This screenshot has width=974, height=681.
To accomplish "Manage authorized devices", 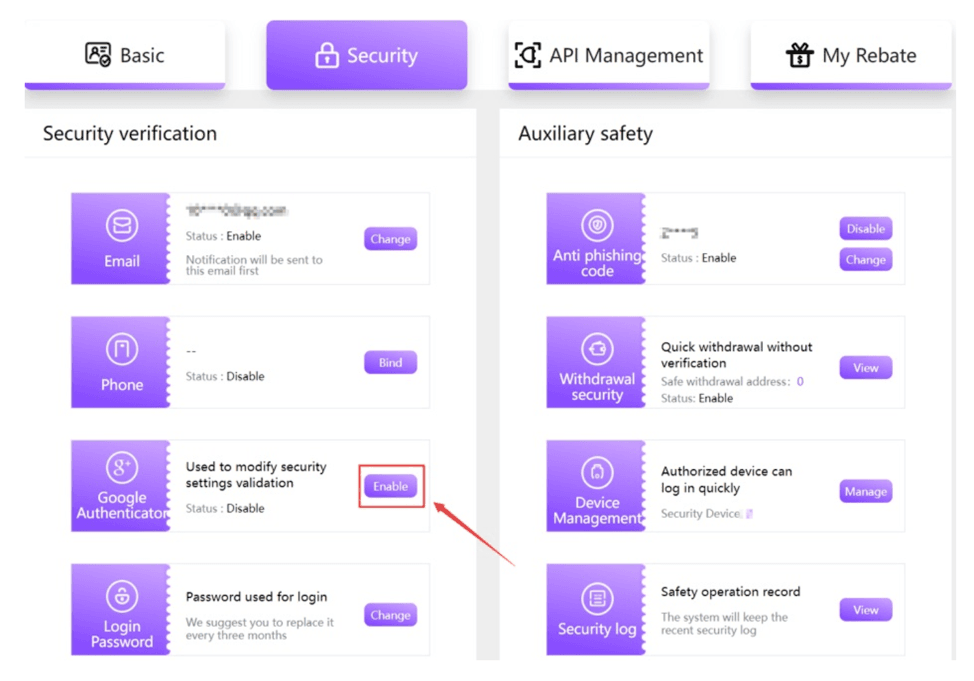I will [865, 491].
